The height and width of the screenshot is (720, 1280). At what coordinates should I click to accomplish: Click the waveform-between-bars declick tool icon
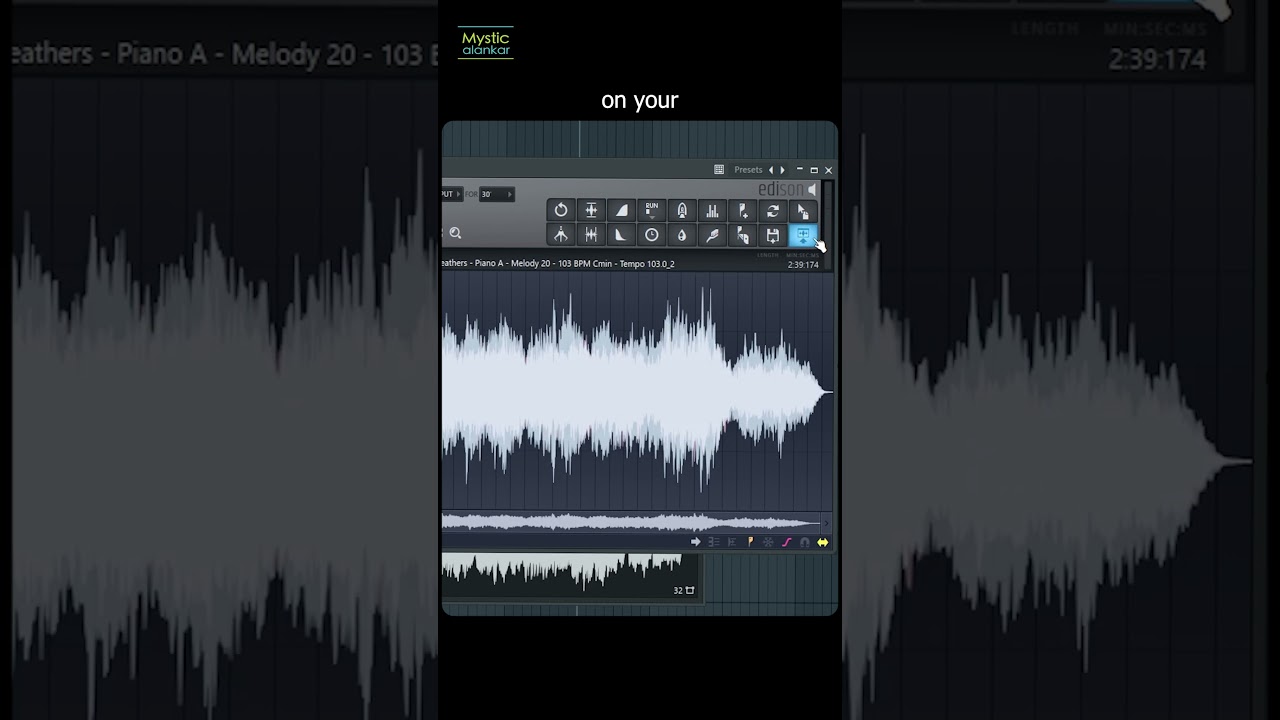click(x=591, y=235)
